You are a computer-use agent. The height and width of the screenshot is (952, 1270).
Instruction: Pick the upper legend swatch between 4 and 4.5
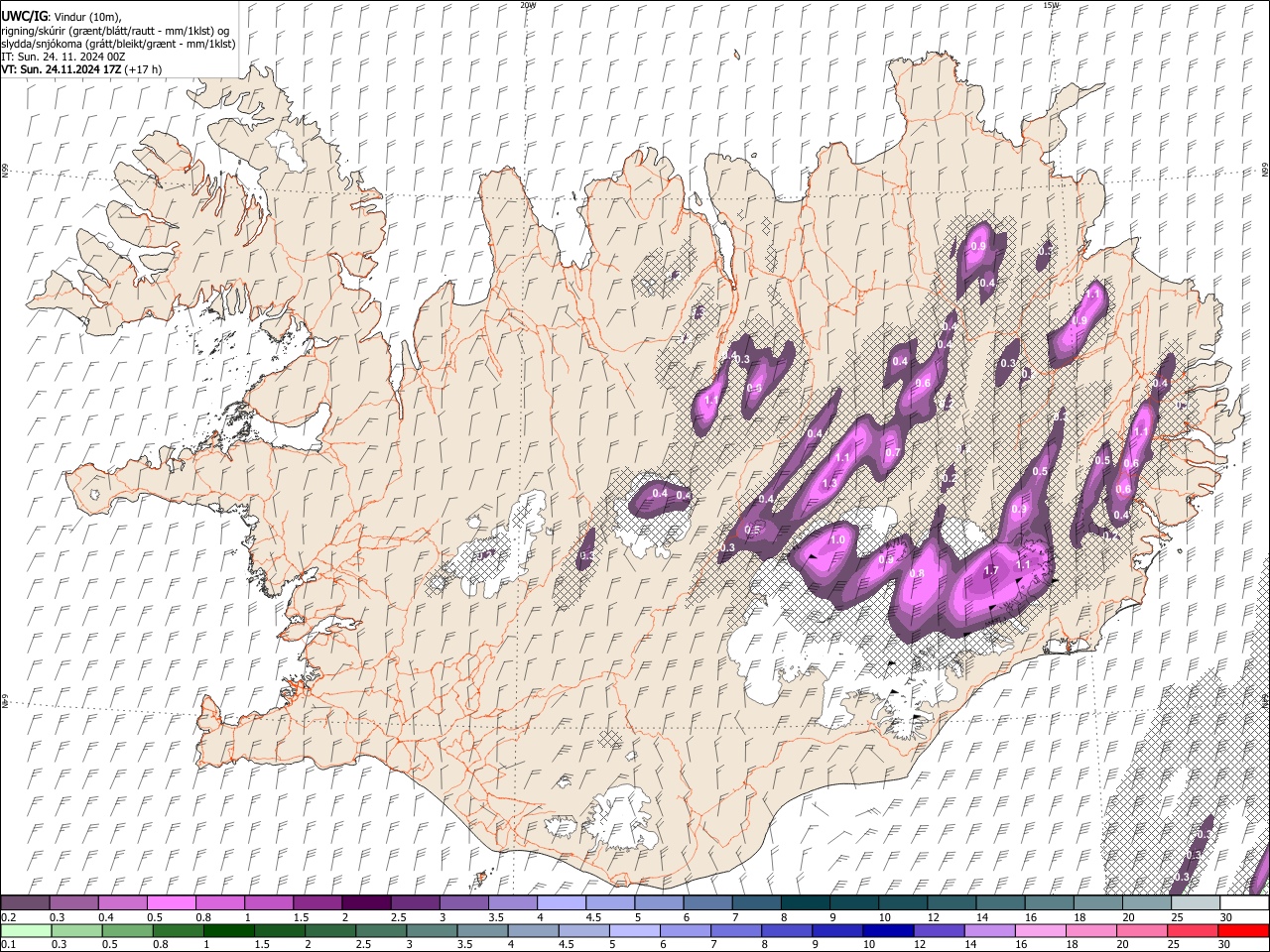coord(562,902)
